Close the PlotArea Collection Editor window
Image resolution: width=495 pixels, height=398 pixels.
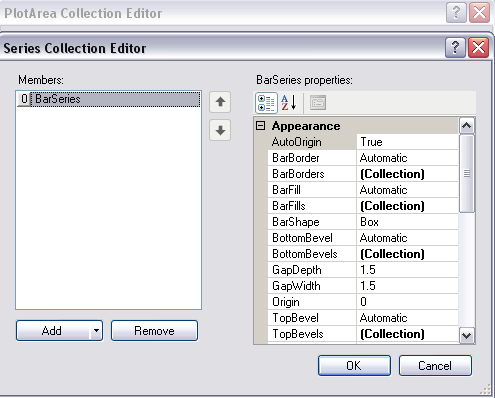point(479,13)
